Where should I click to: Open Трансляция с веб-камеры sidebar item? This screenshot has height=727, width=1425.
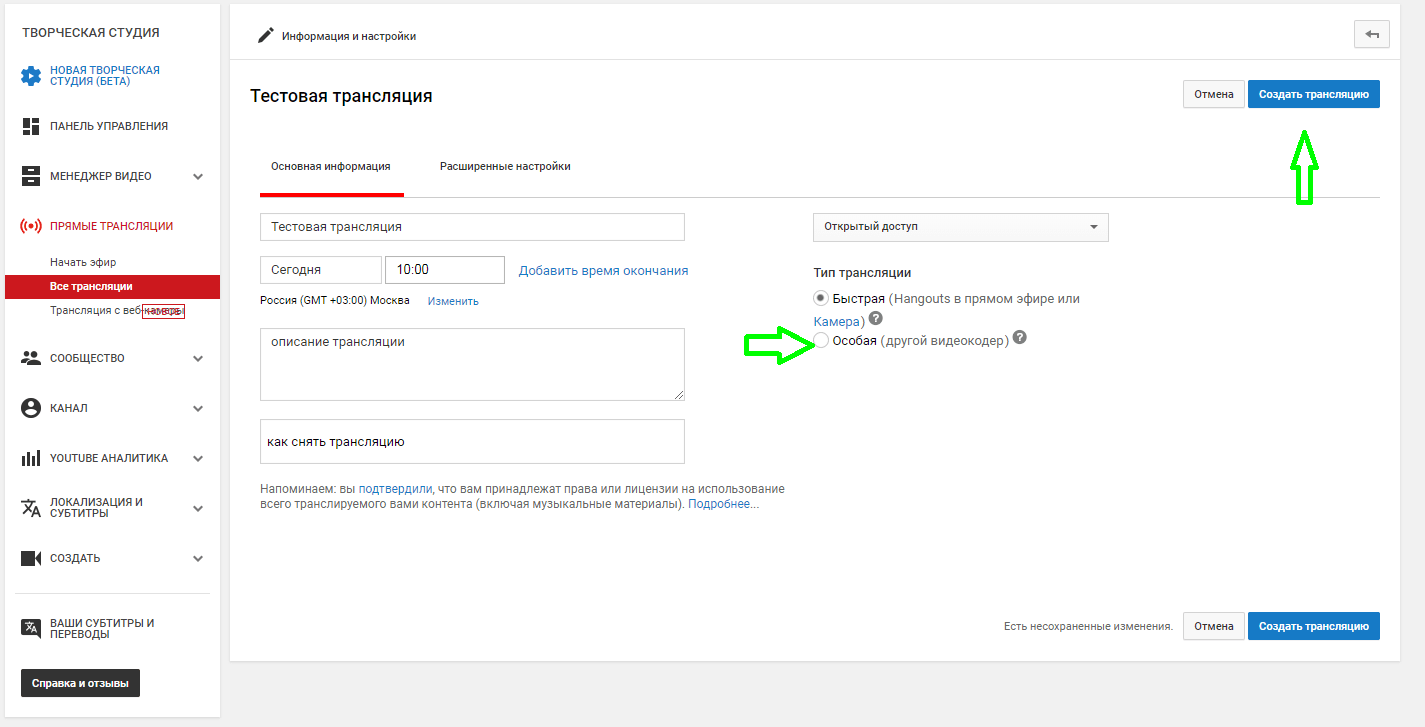[117, 310]
